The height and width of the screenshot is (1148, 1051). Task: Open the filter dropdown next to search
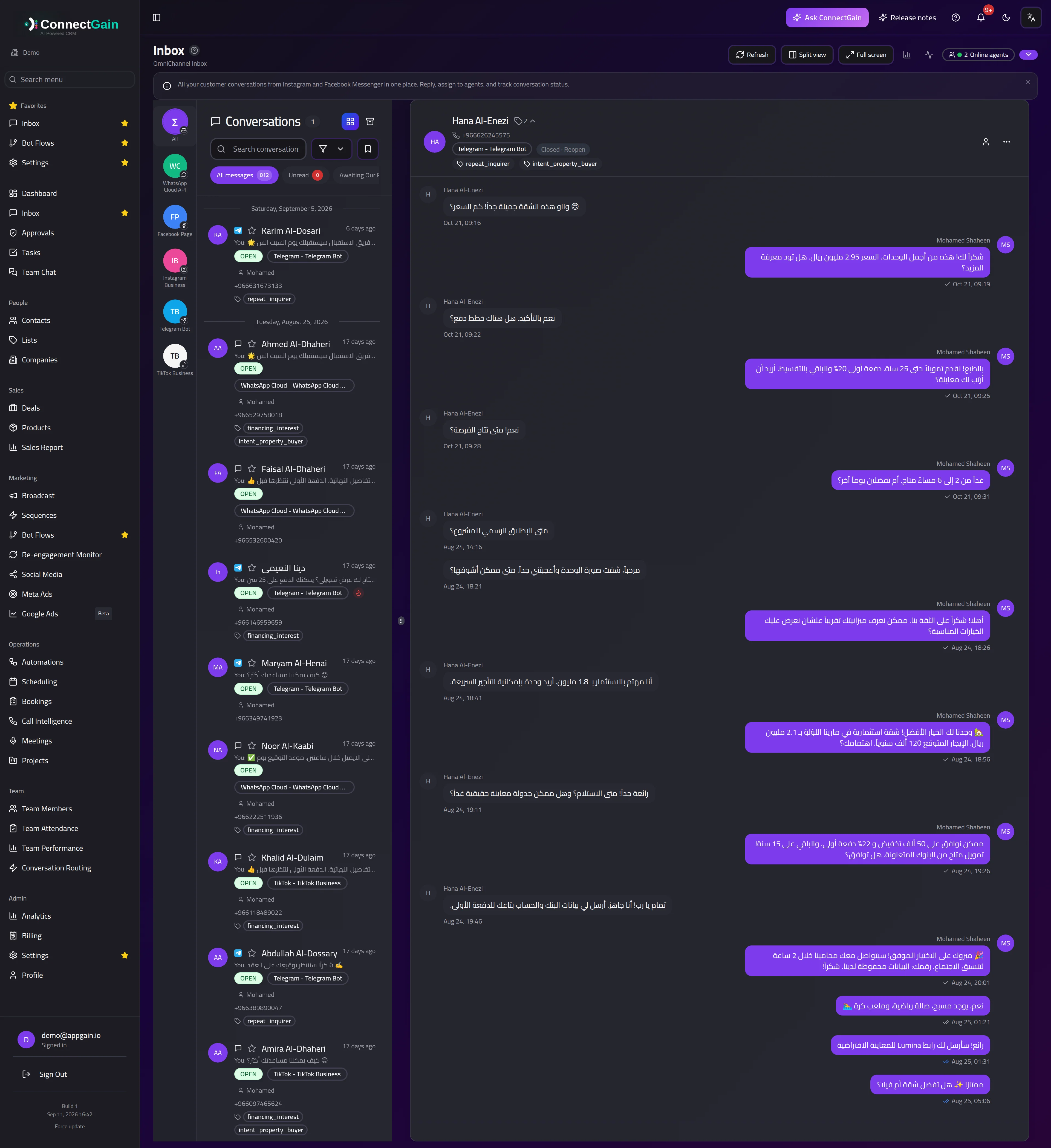331,149
